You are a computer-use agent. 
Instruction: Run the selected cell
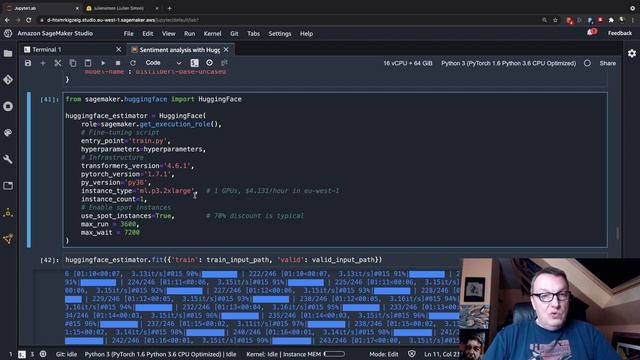[103, 63]
